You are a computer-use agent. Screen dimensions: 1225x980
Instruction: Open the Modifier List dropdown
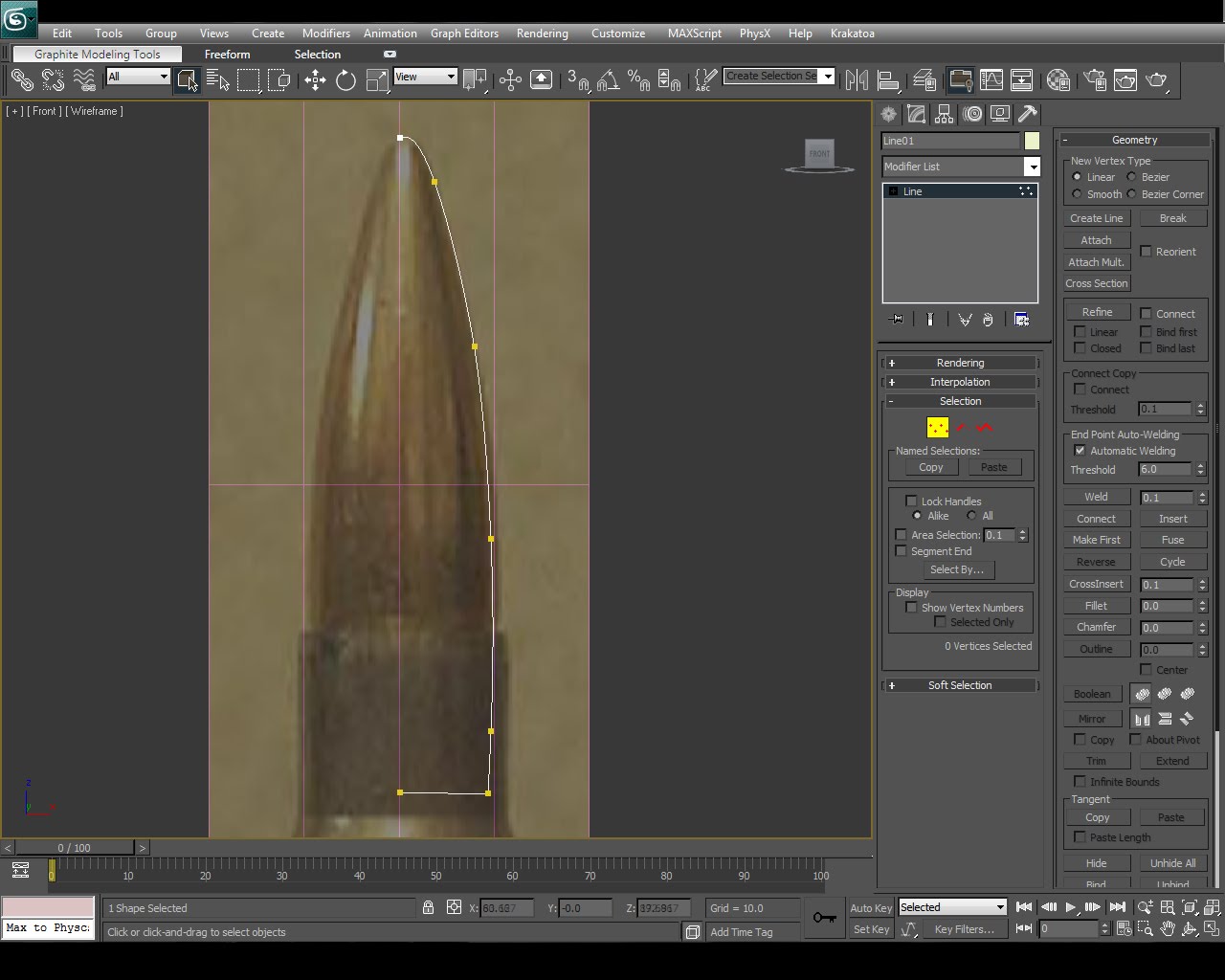coord(1032,167)
